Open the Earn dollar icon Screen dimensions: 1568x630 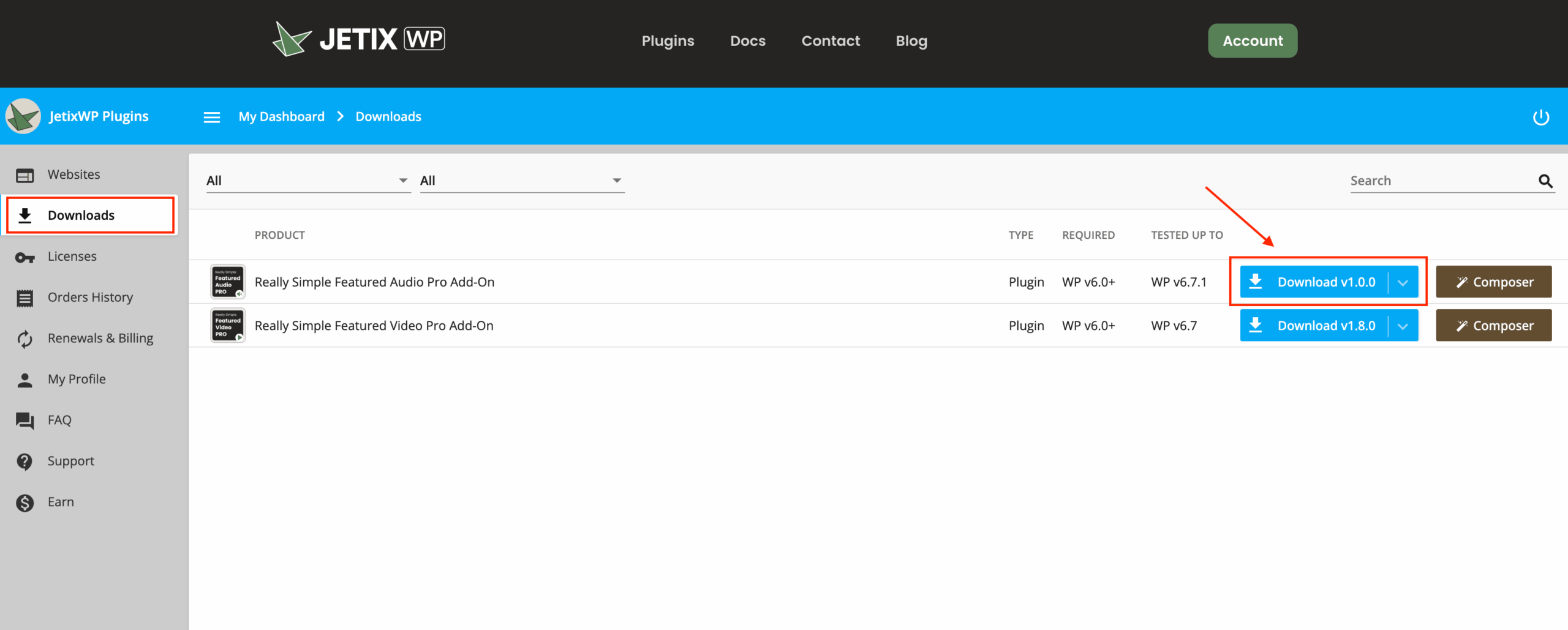tap(24, 503)
